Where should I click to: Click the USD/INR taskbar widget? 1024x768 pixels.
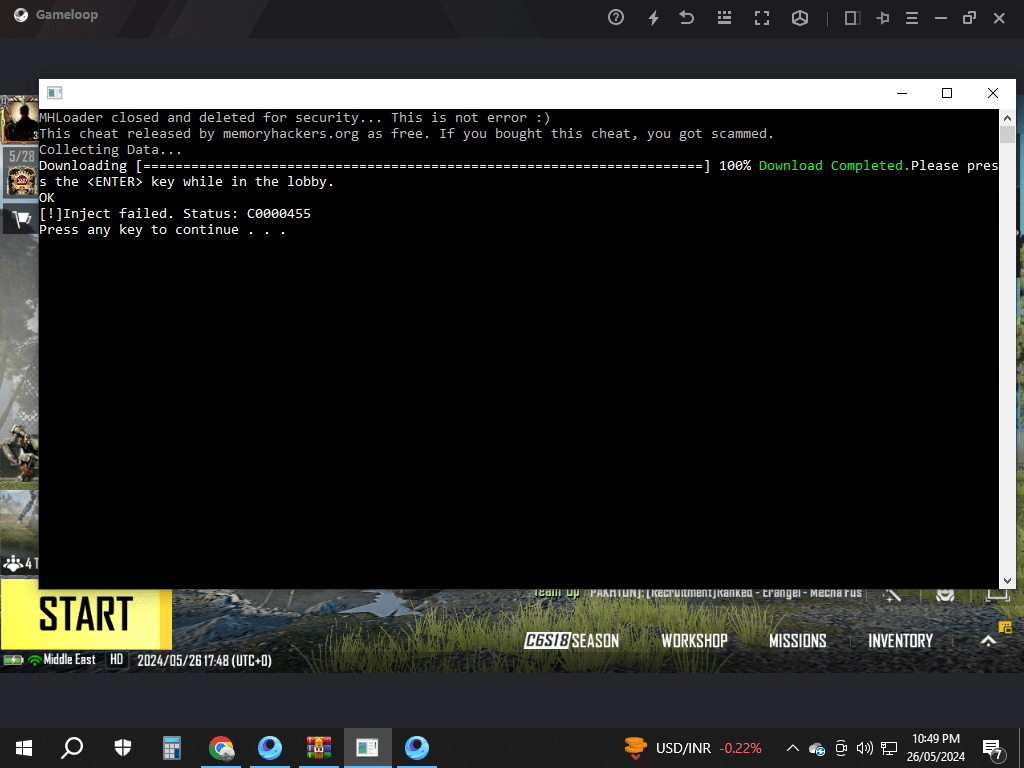[x=692, y=748]
